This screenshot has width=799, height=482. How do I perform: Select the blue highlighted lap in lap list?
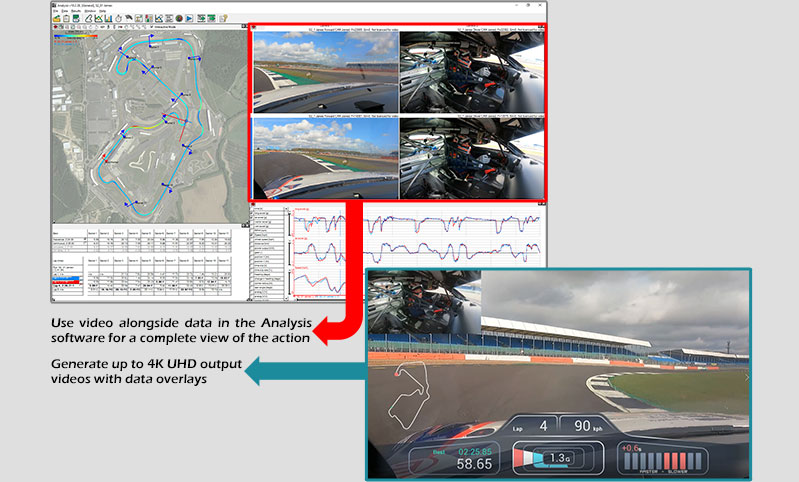pyautogui.click(x=66, y=279)
